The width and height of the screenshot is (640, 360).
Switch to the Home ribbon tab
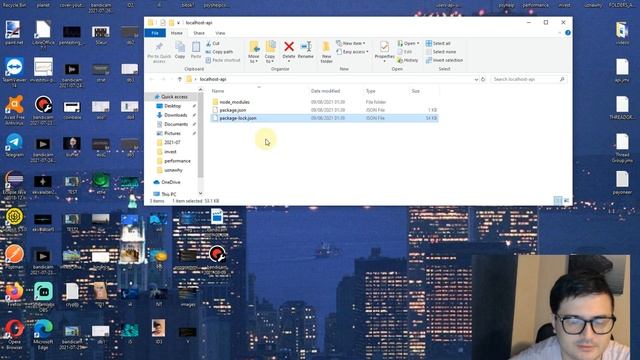177,33
